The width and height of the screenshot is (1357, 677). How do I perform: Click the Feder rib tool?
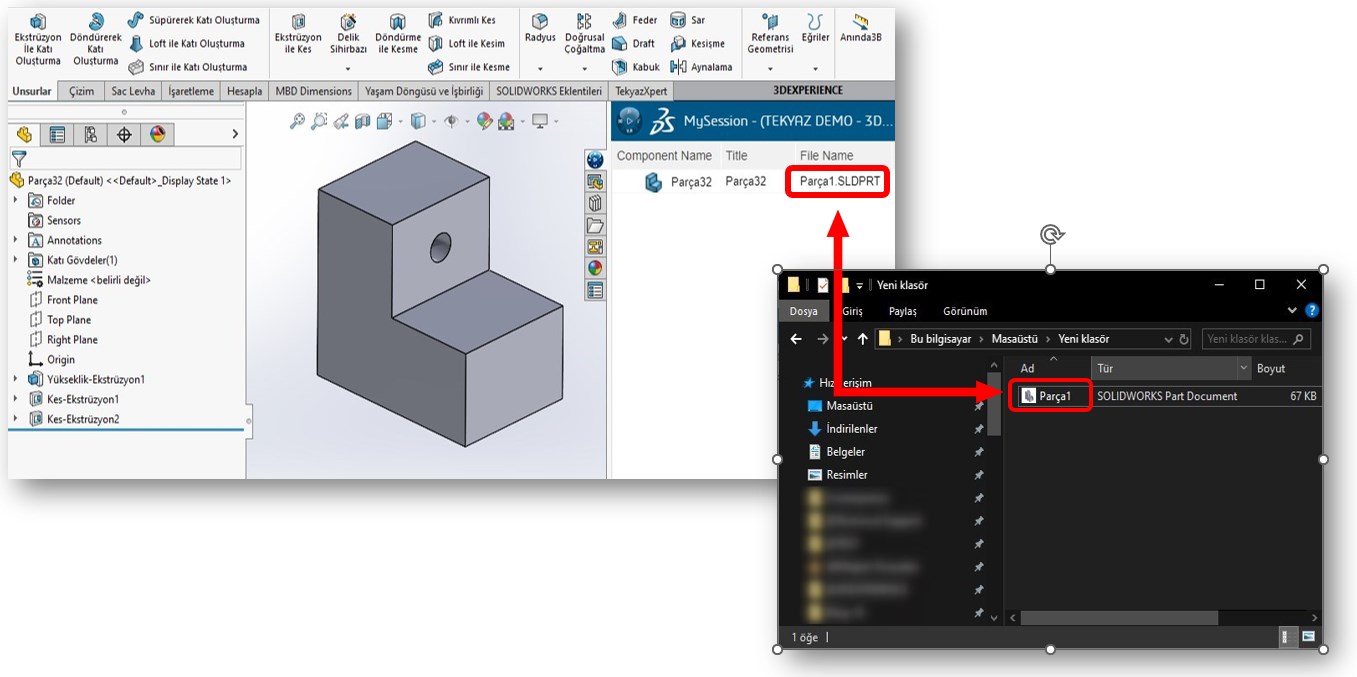[635, 20]
